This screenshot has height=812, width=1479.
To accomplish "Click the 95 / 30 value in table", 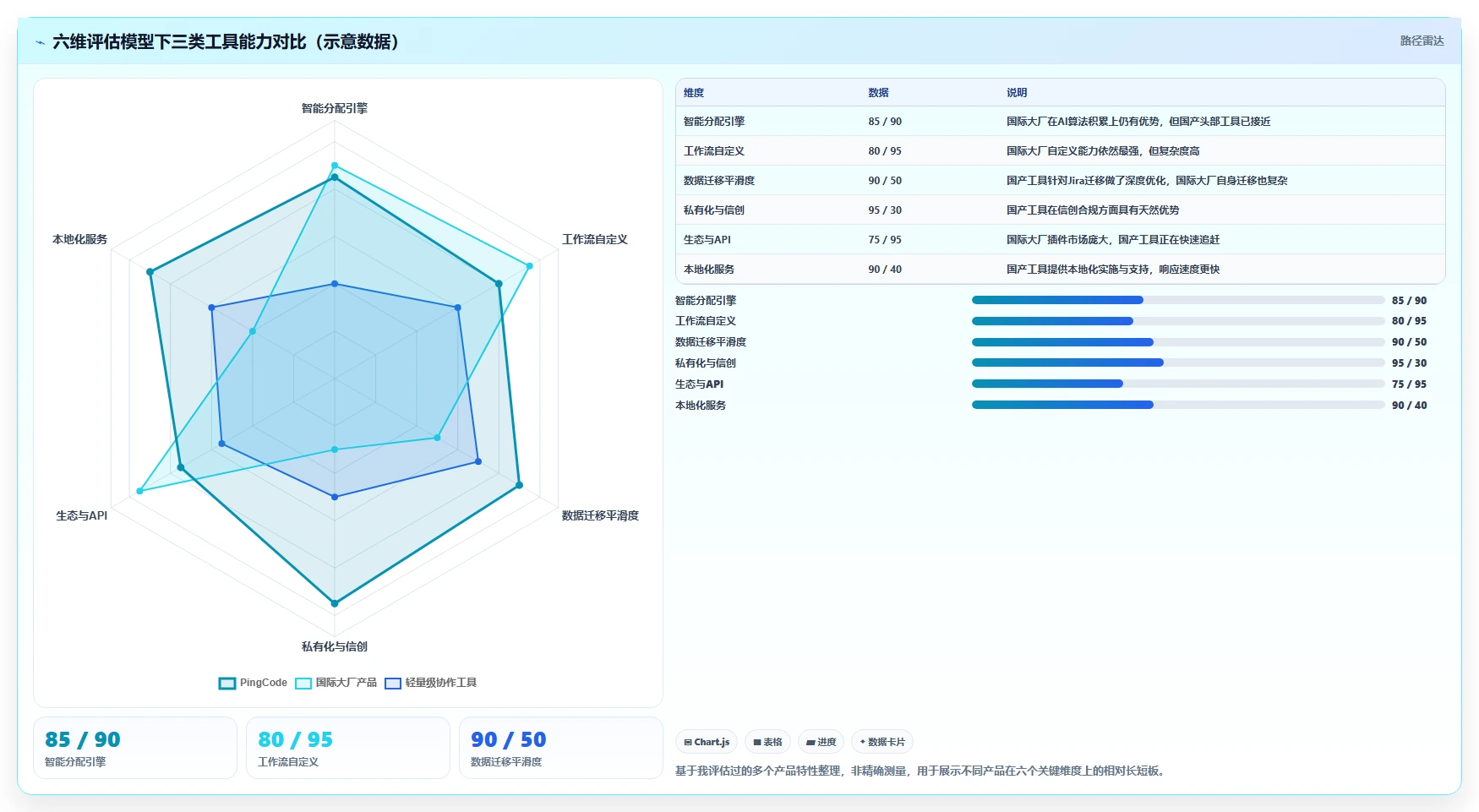I will point(885,210).
